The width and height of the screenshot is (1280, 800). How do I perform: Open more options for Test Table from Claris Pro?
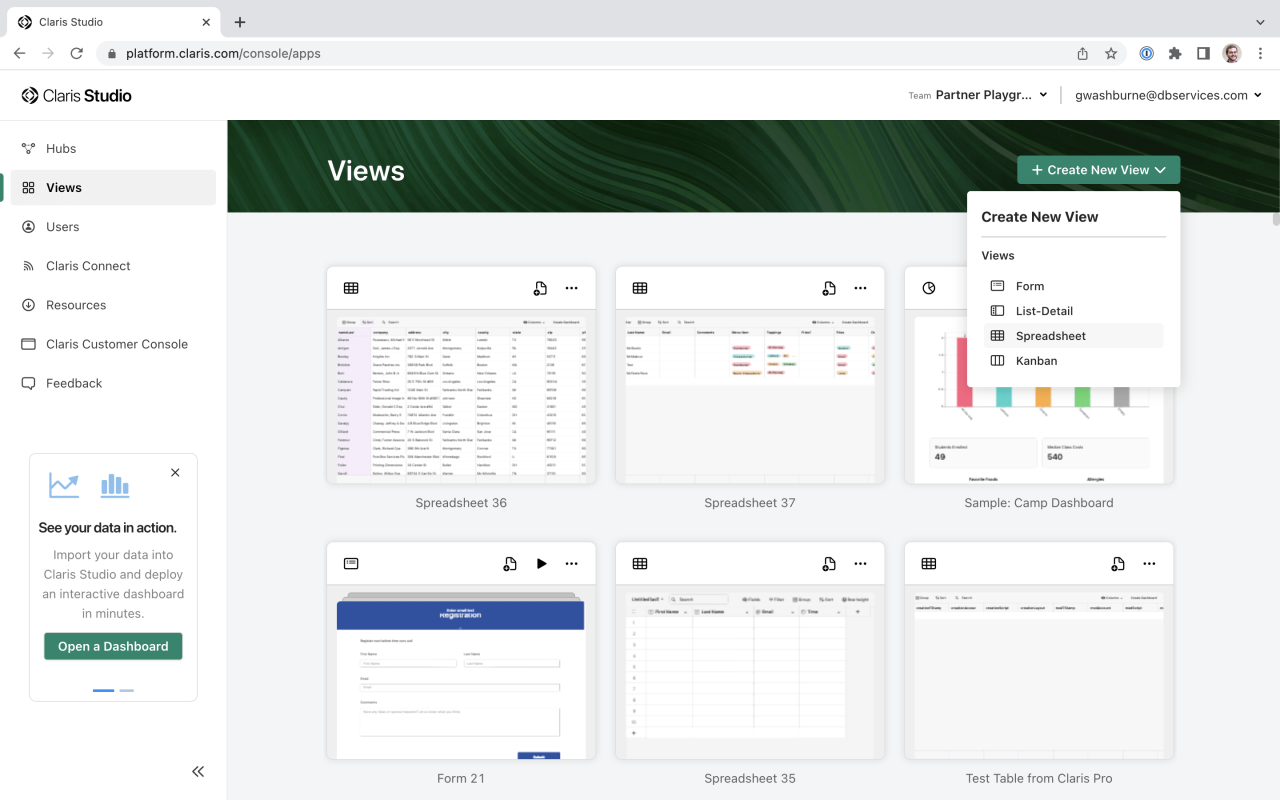point(1149,564)
